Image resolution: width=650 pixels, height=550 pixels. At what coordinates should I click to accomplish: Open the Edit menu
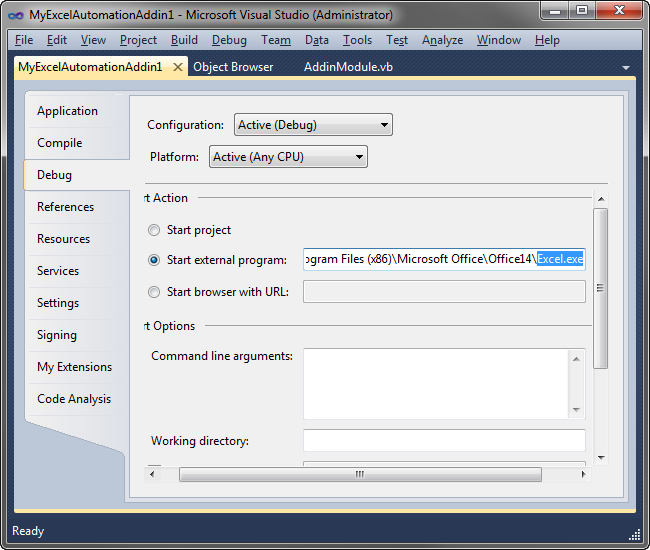(57, 40)
